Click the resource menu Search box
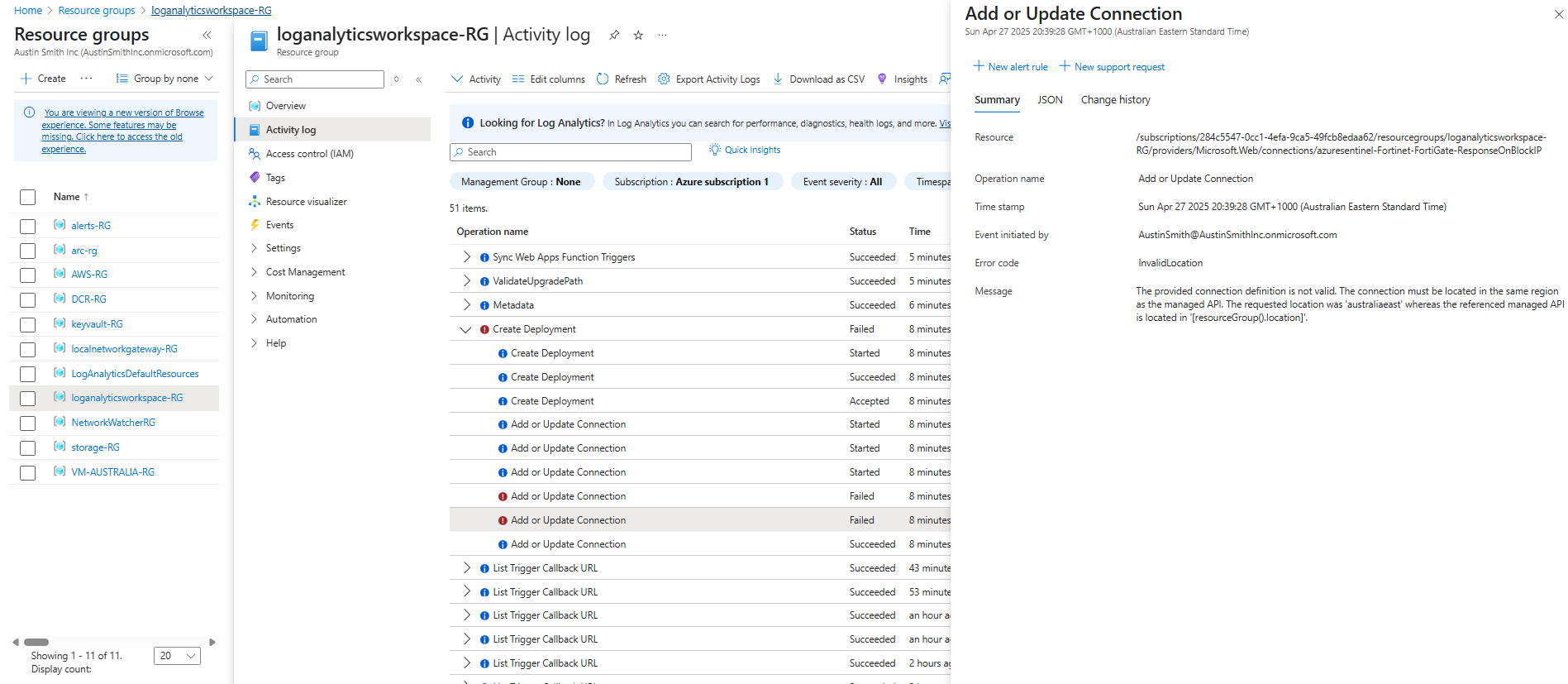 [x=315, y=79]
